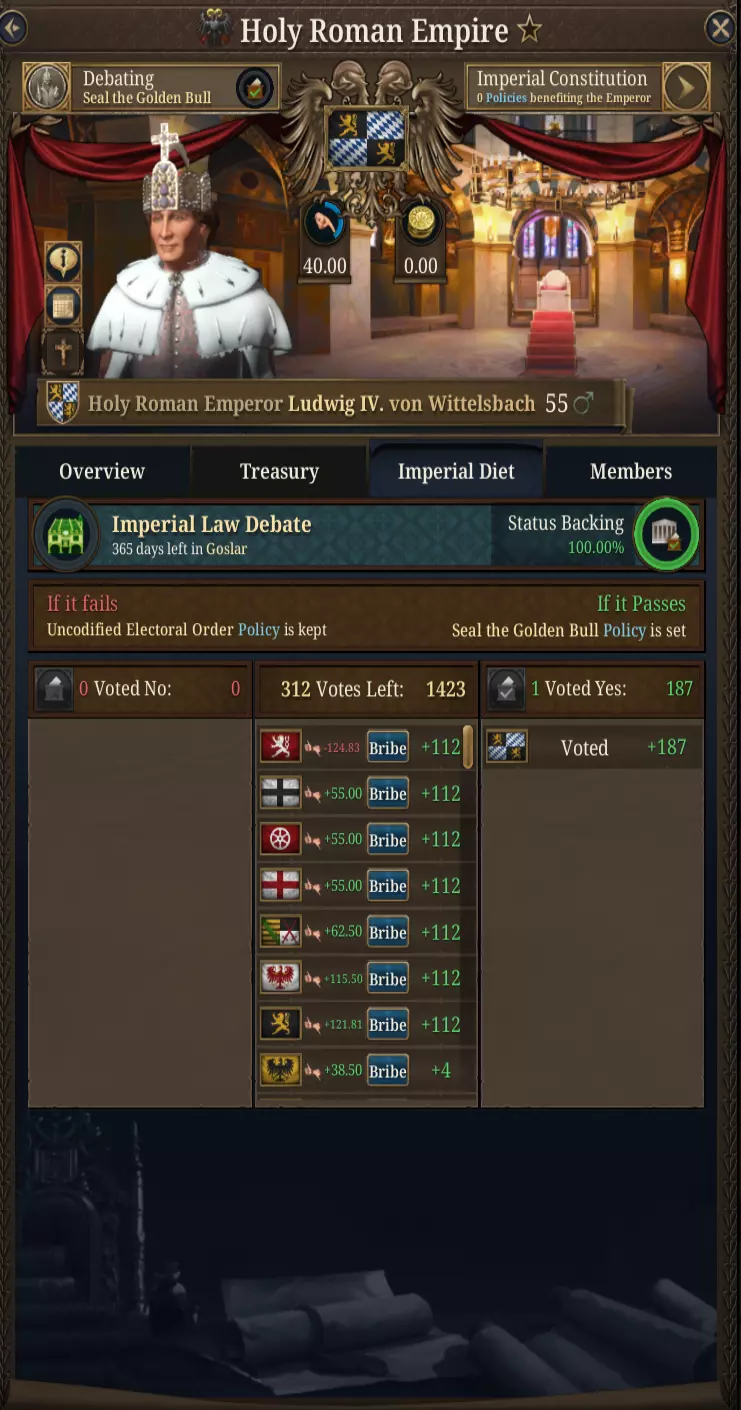
Task: Click the Seal the Golden Bull policy icon
Action: coord(255,88)
